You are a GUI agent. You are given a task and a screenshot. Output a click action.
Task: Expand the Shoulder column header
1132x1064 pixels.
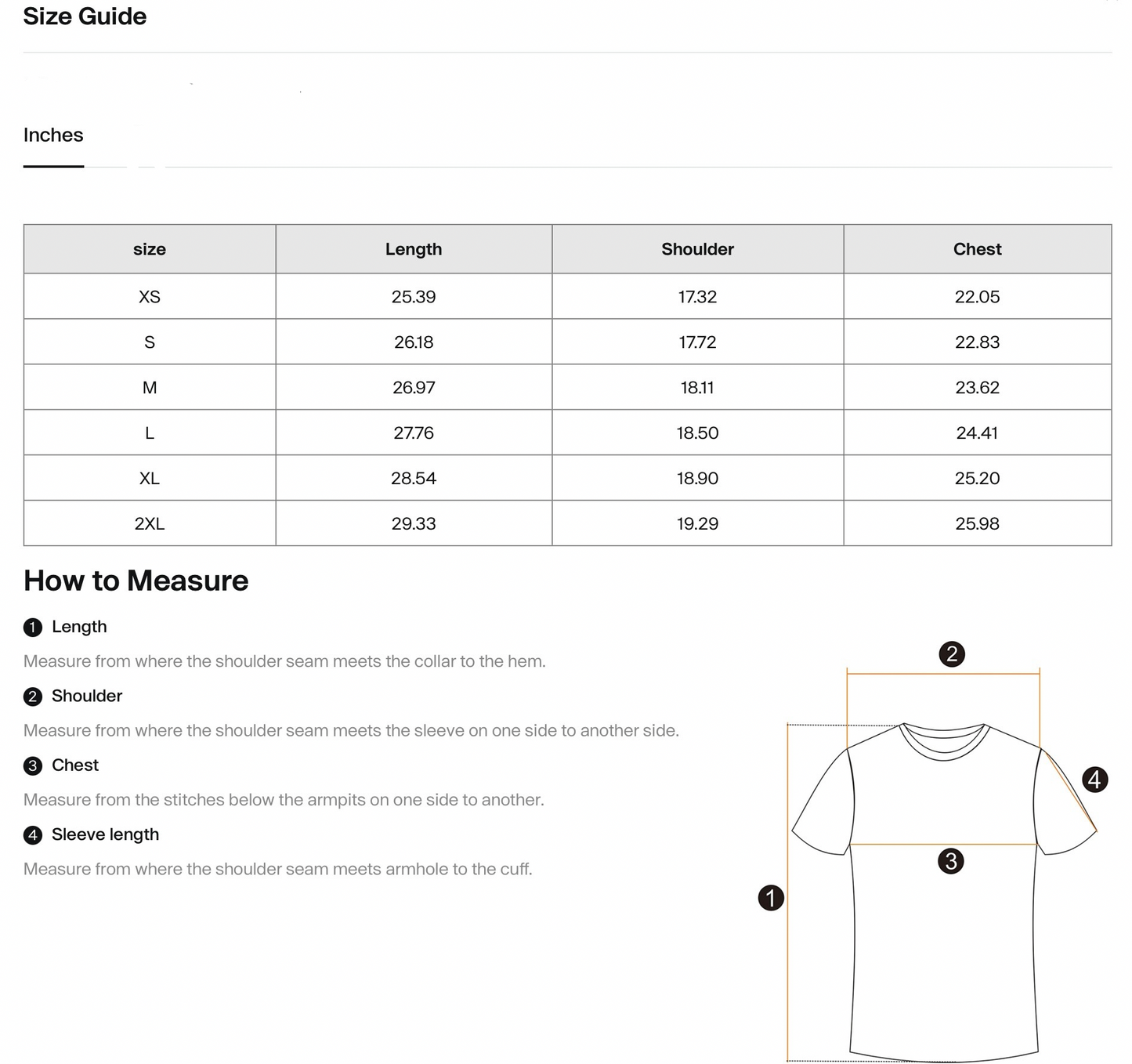coord(697,249)
